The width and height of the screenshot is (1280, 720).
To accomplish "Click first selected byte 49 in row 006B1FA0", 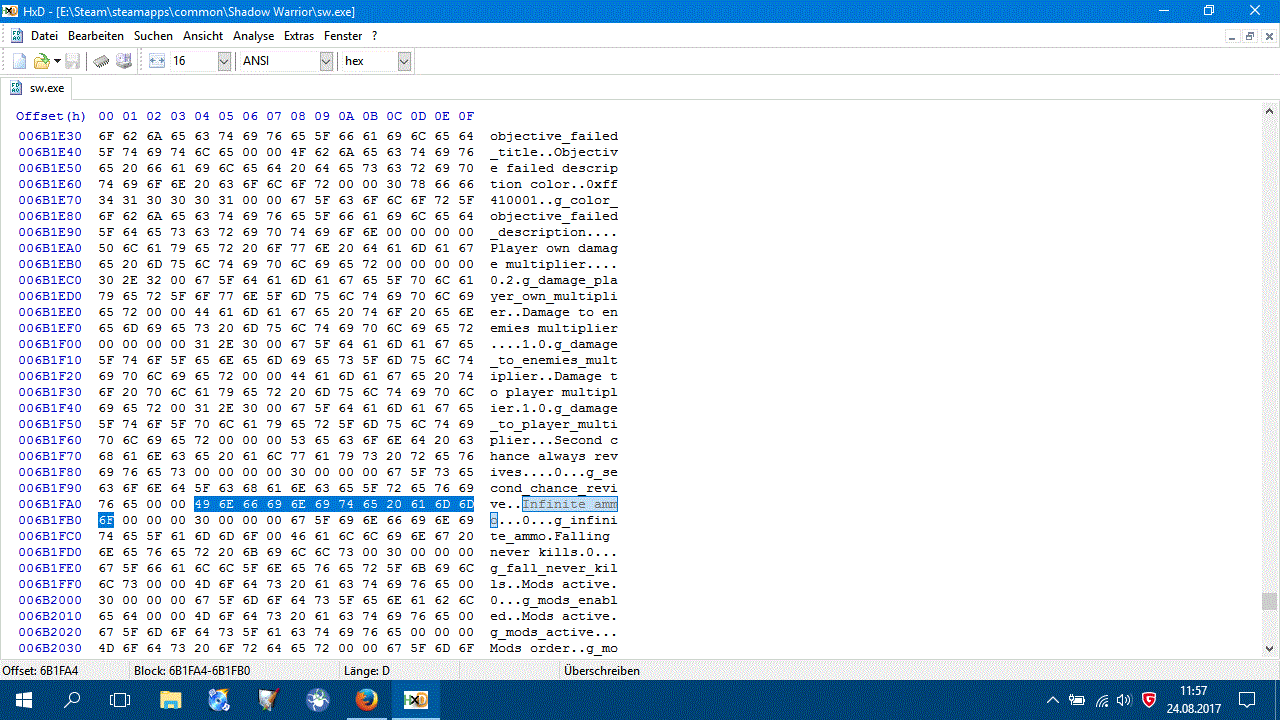I will (x=202, y=504).
